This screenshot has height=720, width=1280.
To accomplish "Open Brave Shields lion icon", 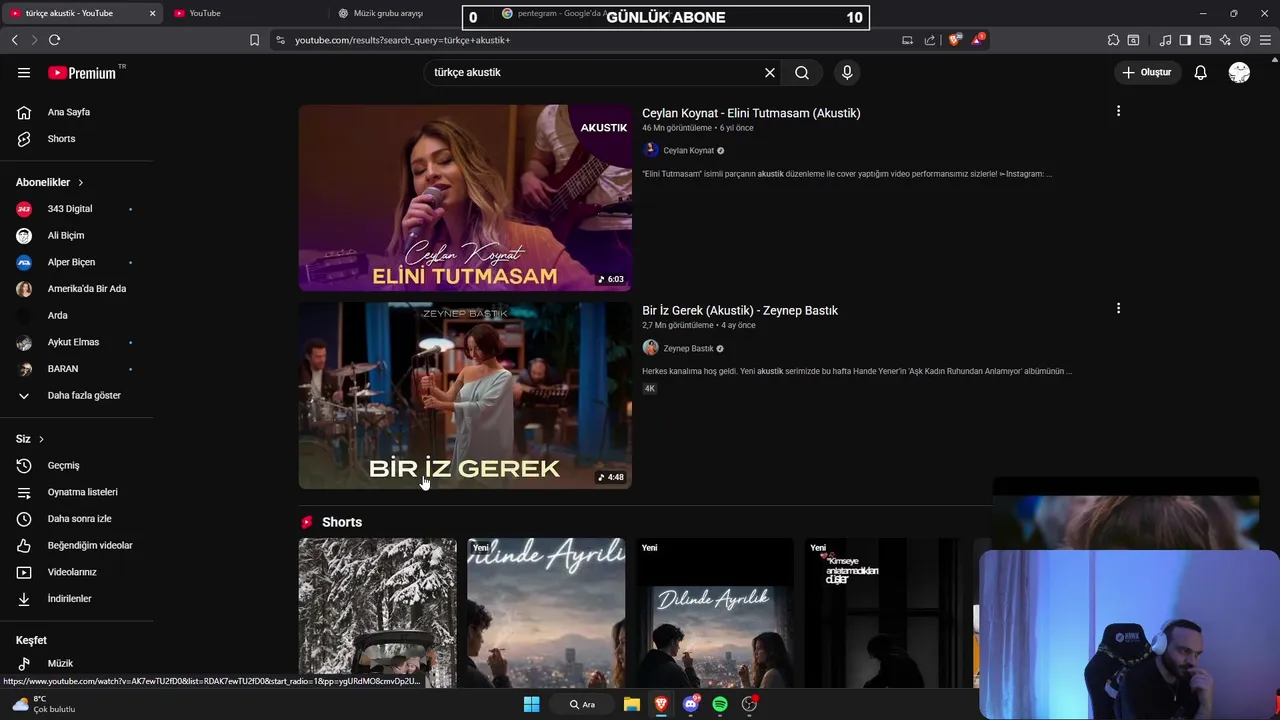I will click(x=954, y=40).
